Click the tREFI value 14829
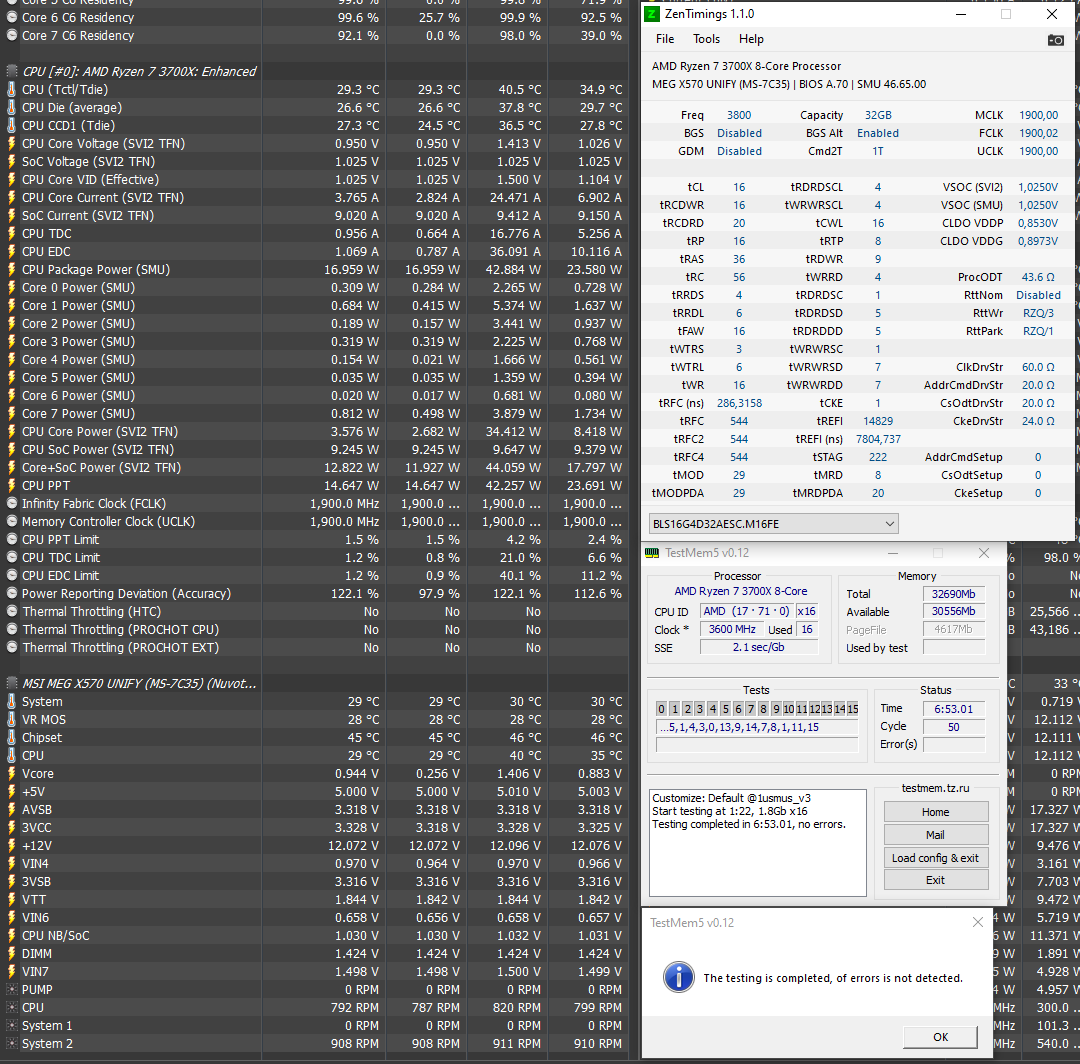 point(878,421)
